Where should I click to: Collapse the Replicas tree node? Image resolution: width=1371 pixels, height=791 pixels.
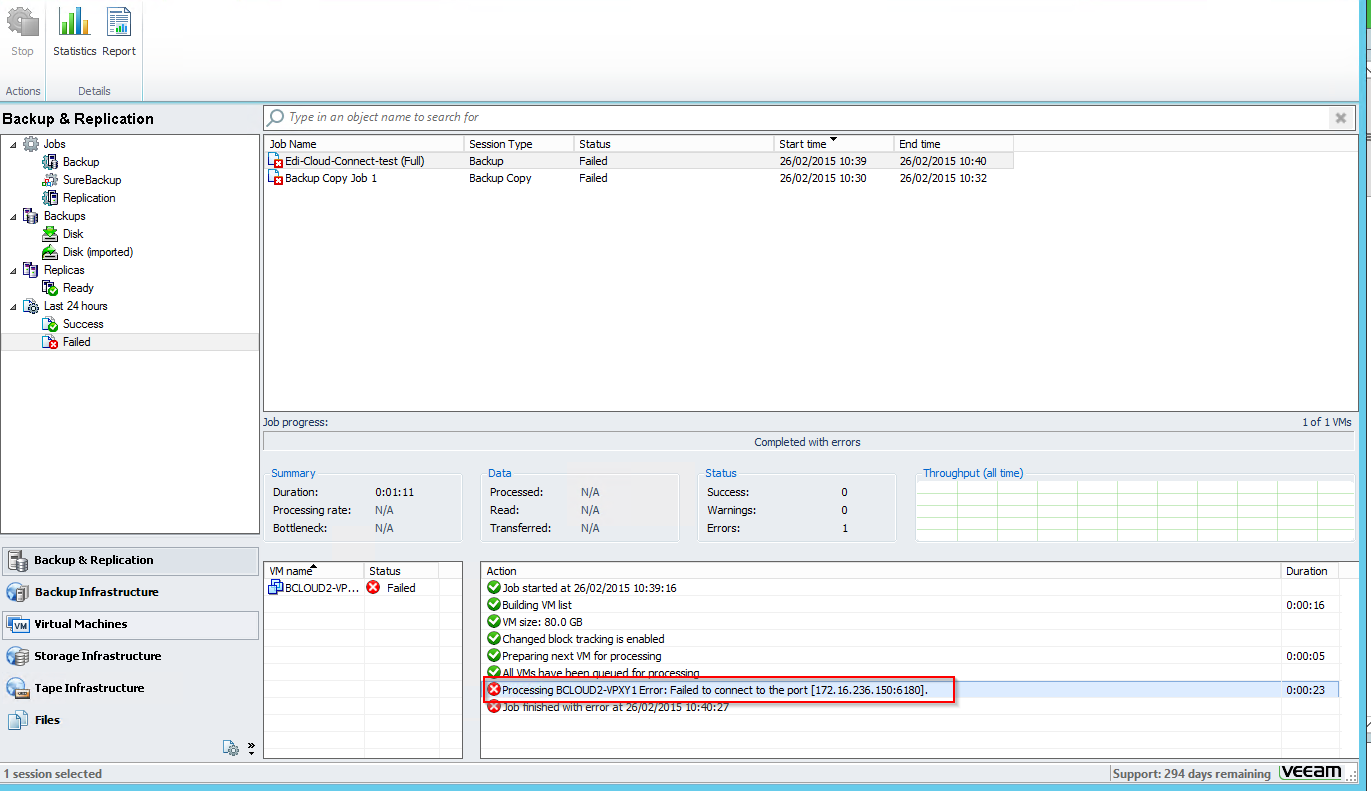tap(13, 270)
